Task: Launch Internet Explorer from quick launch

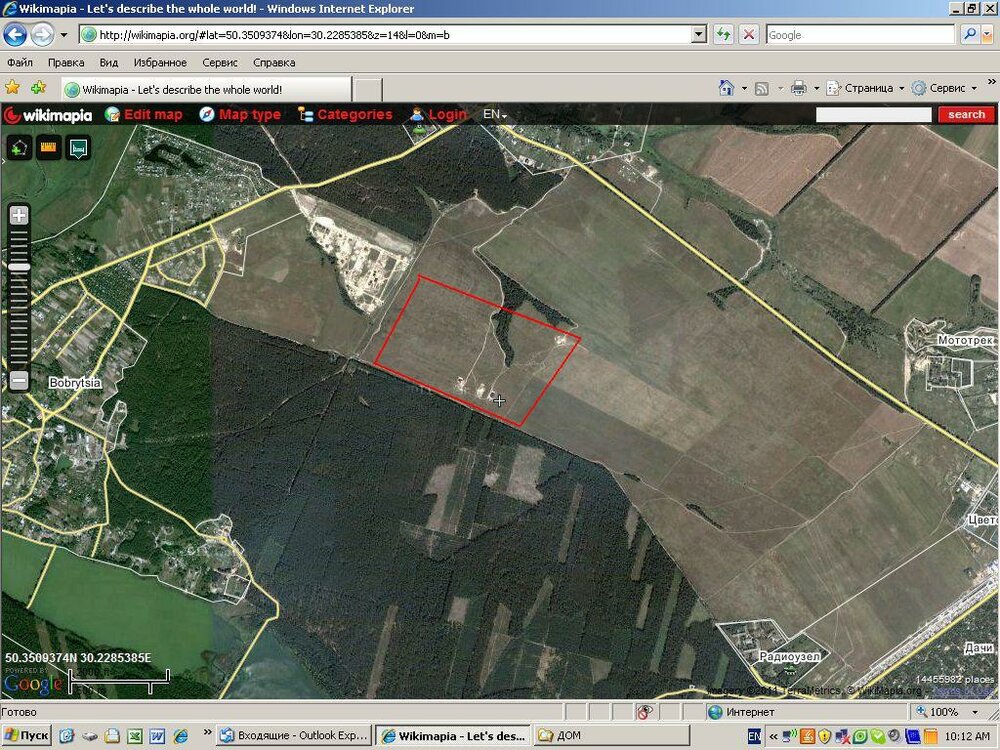Action: (180, 736)
